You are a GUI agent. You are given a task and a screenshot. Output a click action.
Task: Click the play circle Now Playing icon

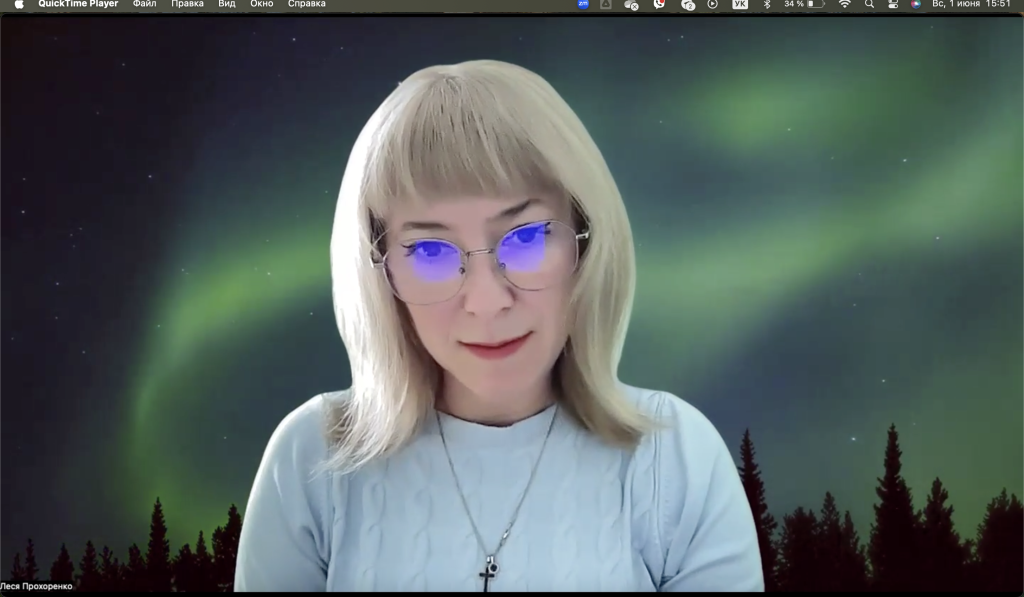click(x=712, y=4)
